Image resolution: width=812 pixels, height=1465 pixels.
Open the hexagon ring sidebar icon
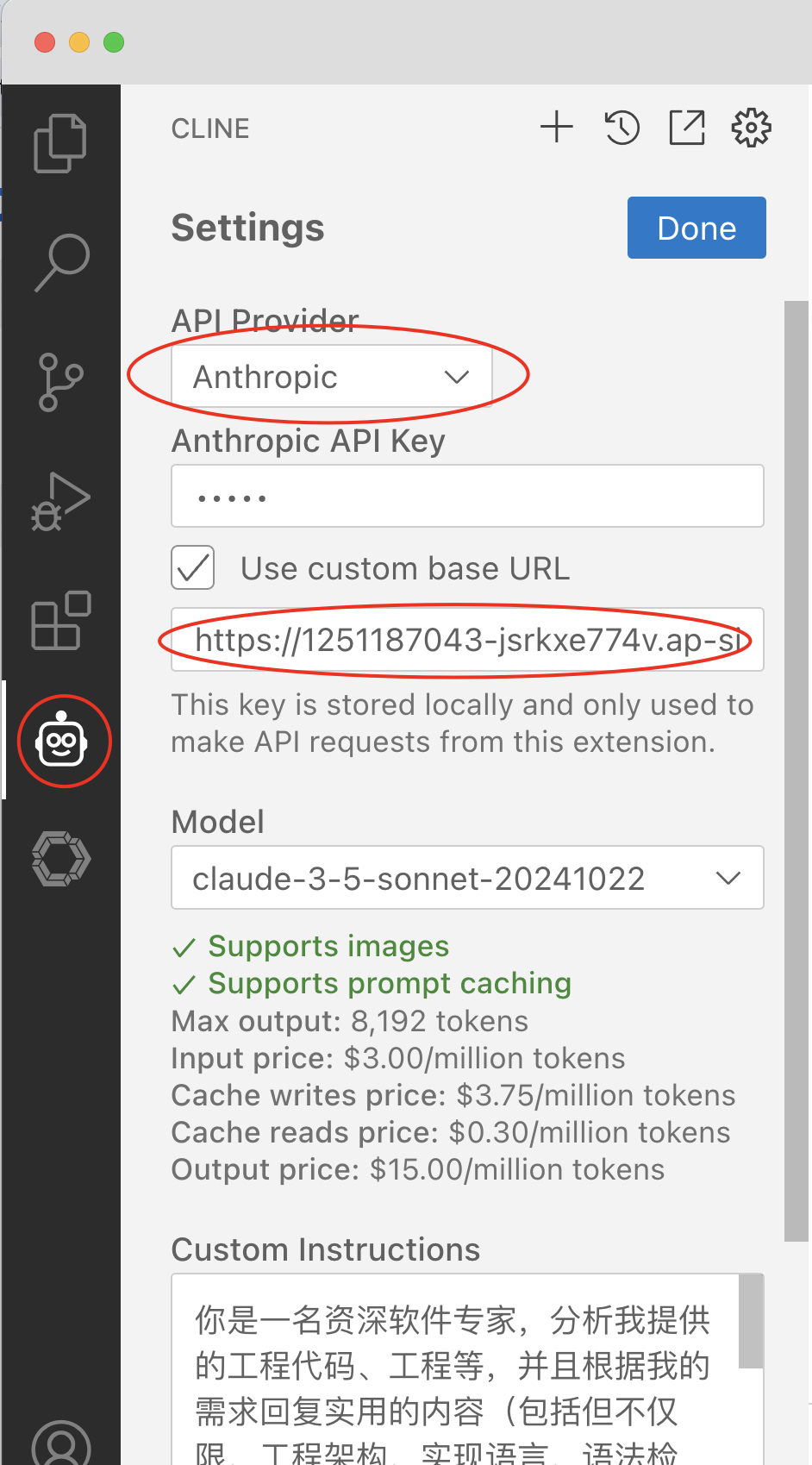[61, 859]
